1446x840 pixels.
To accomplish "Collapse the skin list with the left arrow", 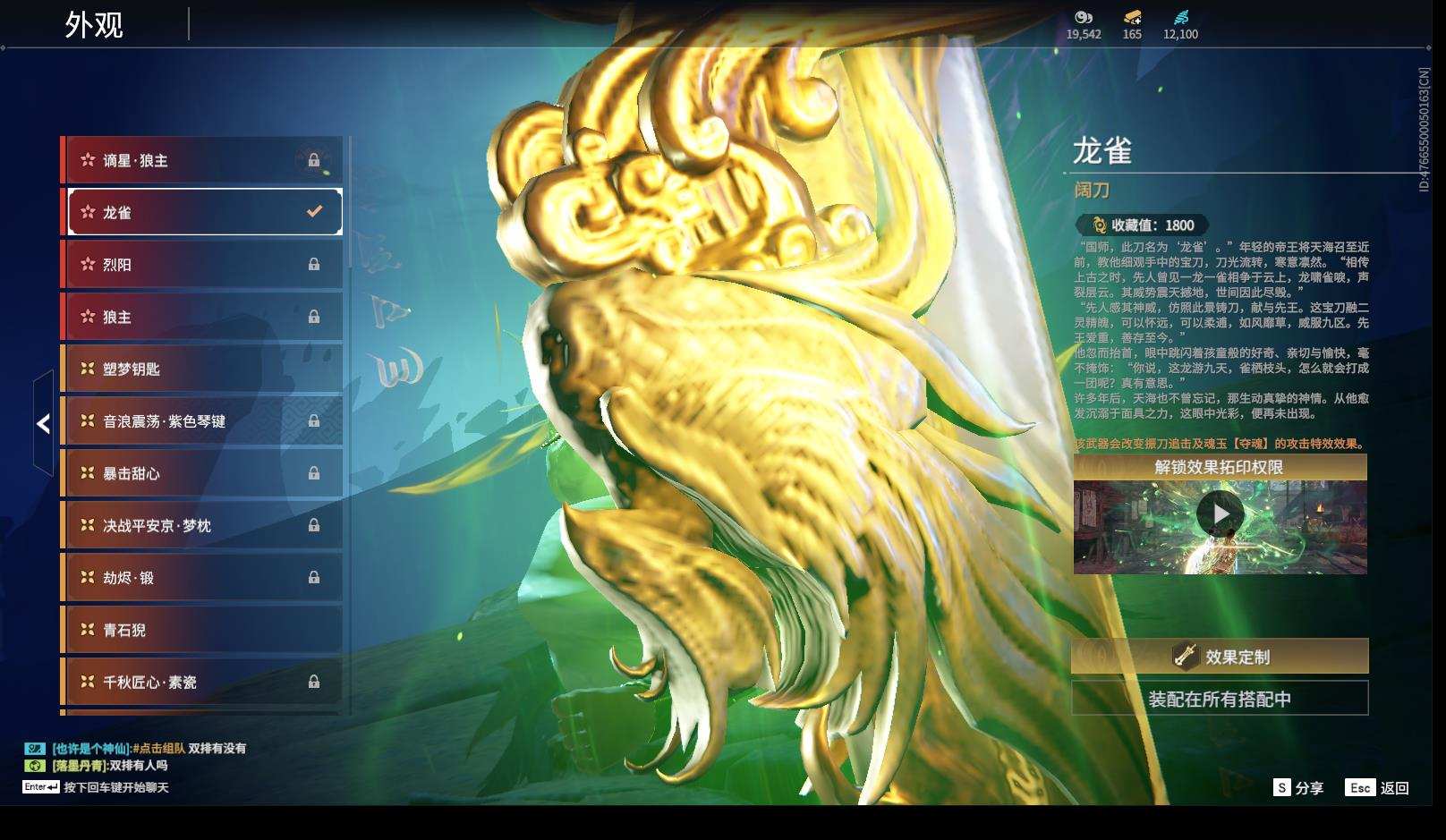I will click(x=42, y=423).
